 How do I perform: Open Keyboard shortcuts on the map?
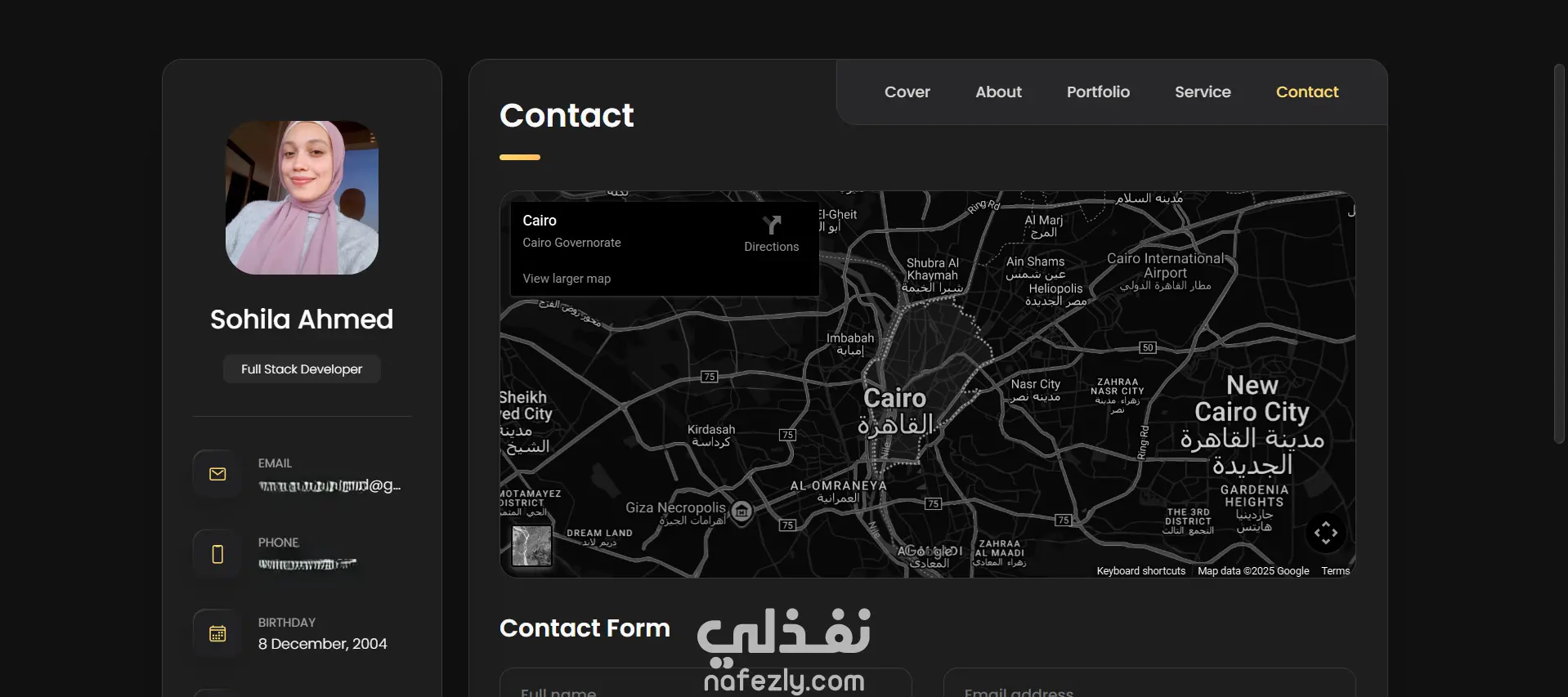[x=1141, y=571]
